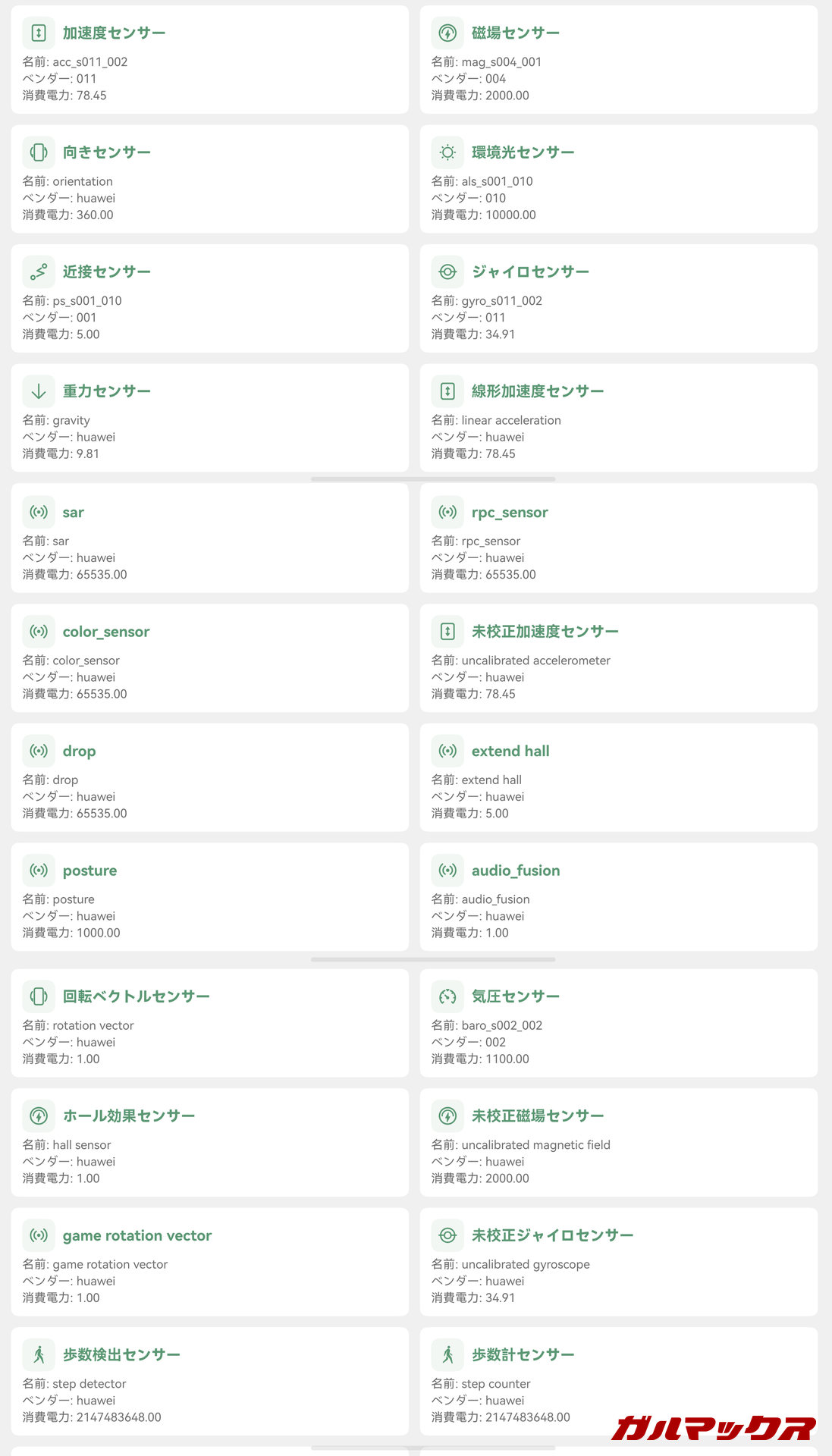Click the walking figure icon for 歩数検出センサー
This screenshot has height=1456, width=832.
[x=39, y=1355]
